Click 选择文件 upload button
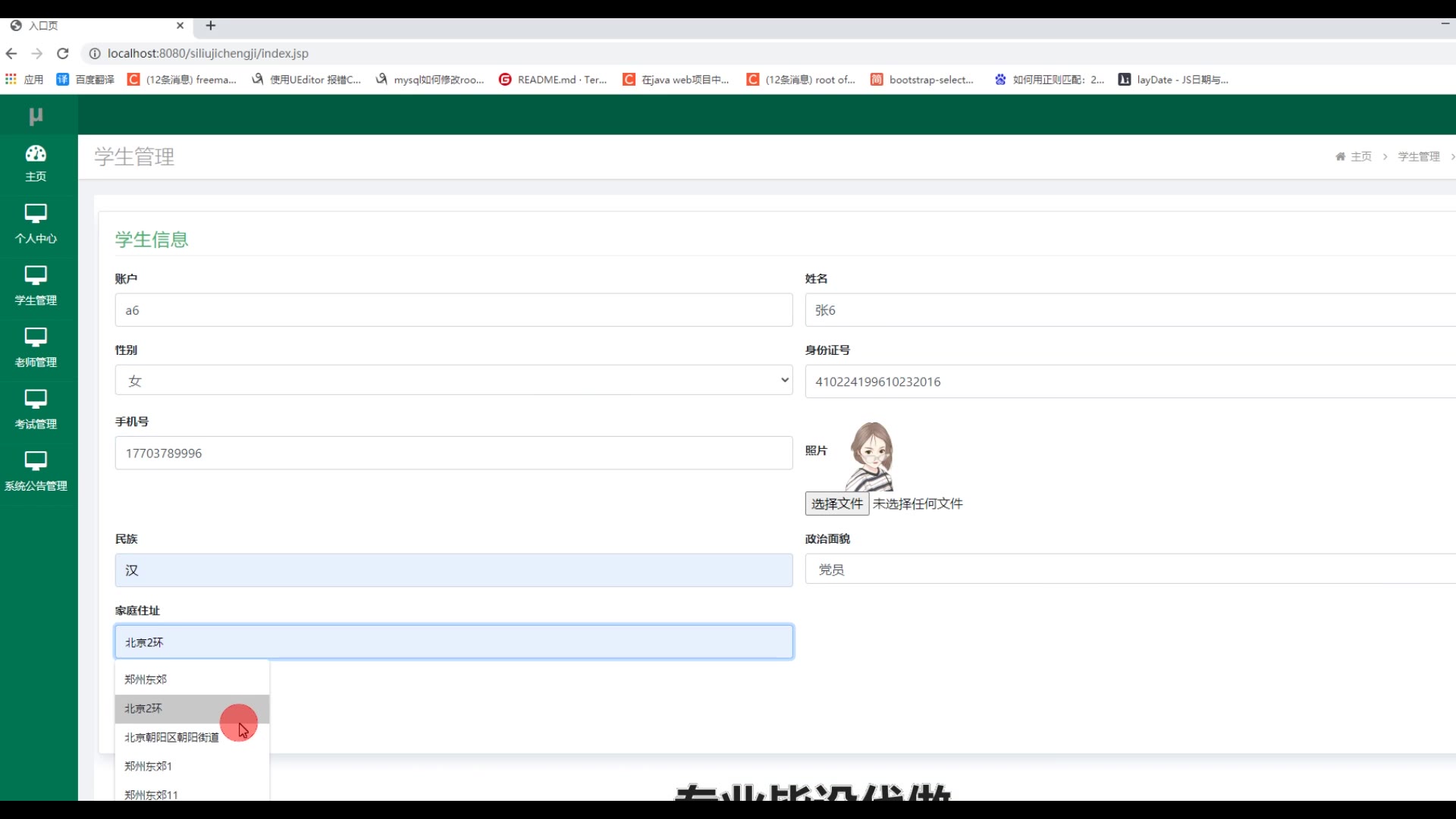Viewport: 1456px width, 819px height. pos(836,504)
